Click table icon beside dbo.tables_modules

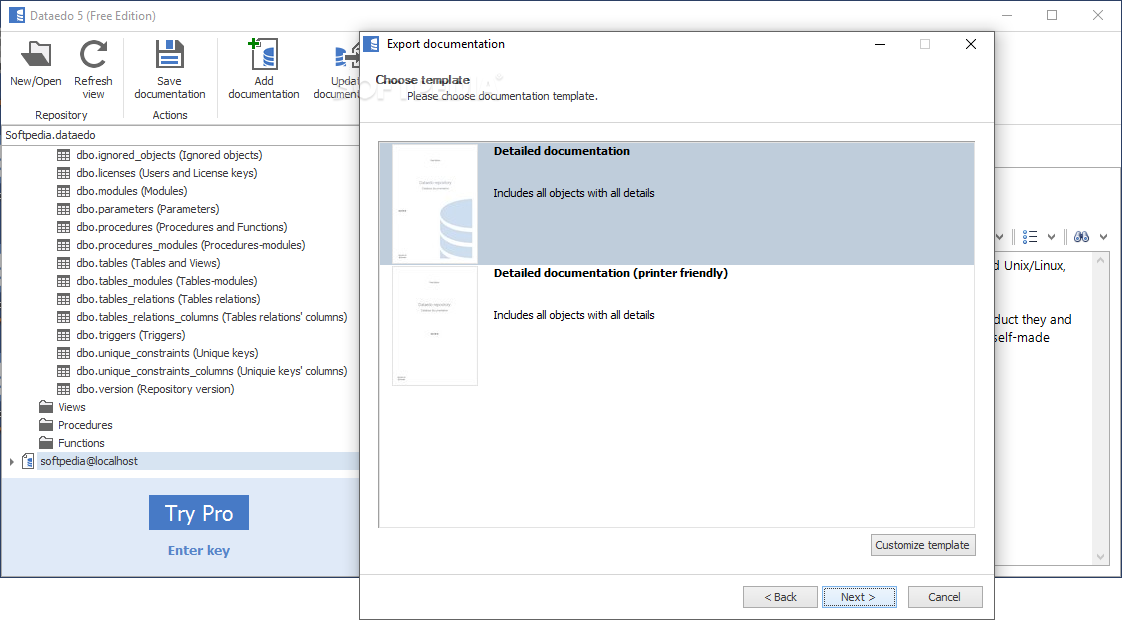(x=64, y=281)
